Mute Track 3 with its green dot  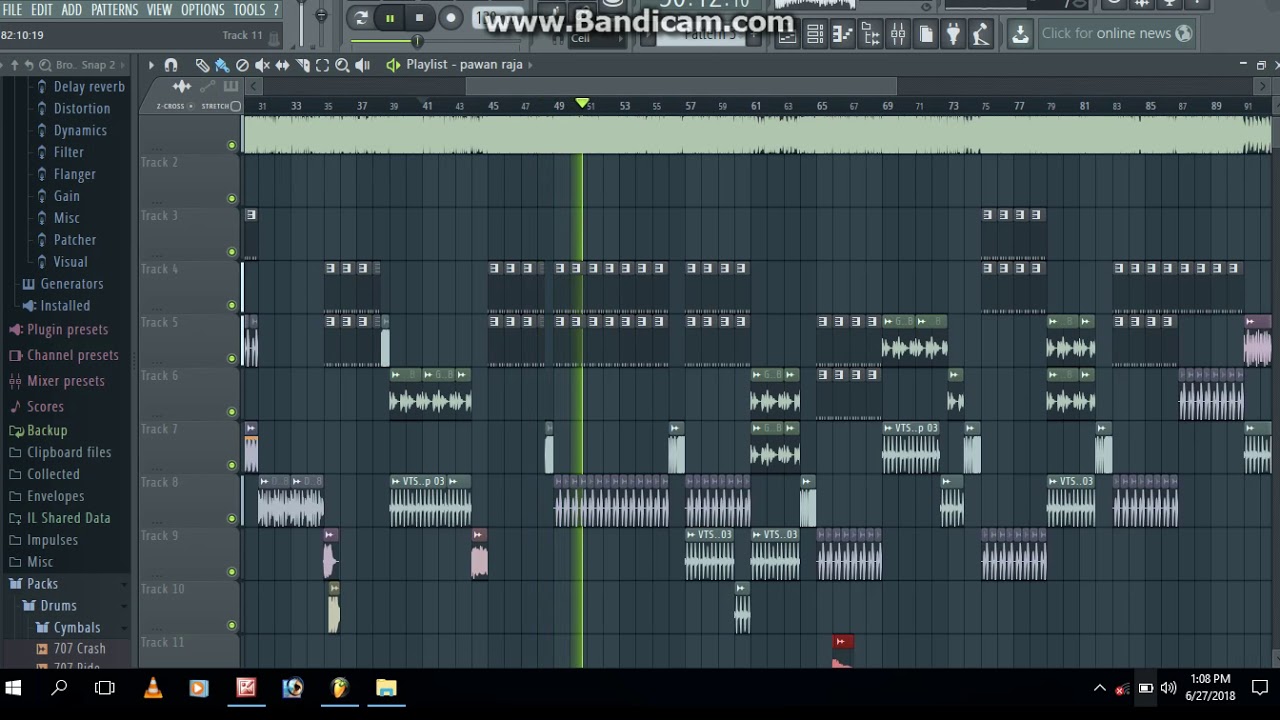[x=232, y=252]
